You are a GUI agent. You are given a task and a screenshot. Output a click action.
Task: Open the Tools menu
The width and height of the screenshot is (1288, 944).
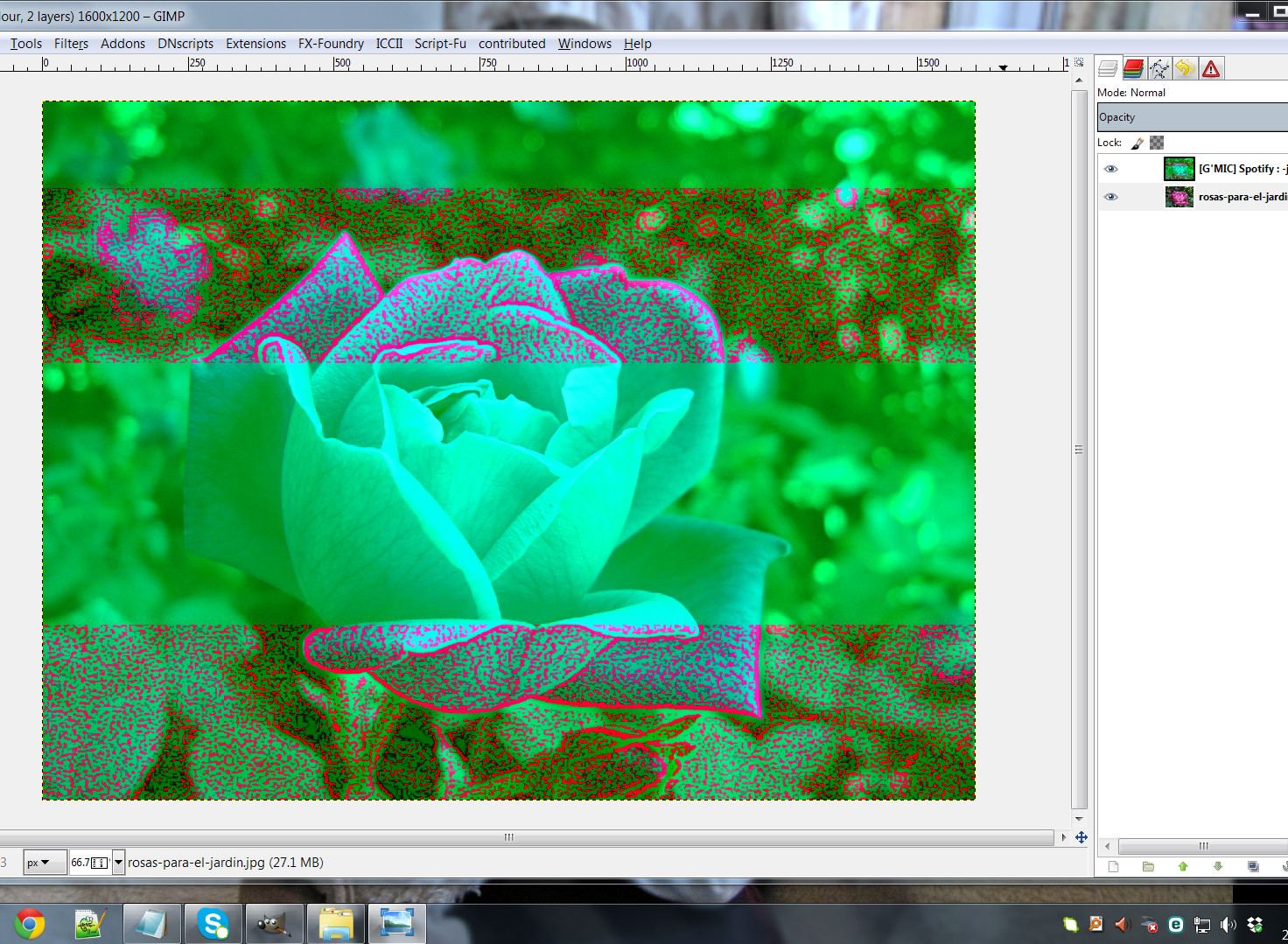pos(26,44)
